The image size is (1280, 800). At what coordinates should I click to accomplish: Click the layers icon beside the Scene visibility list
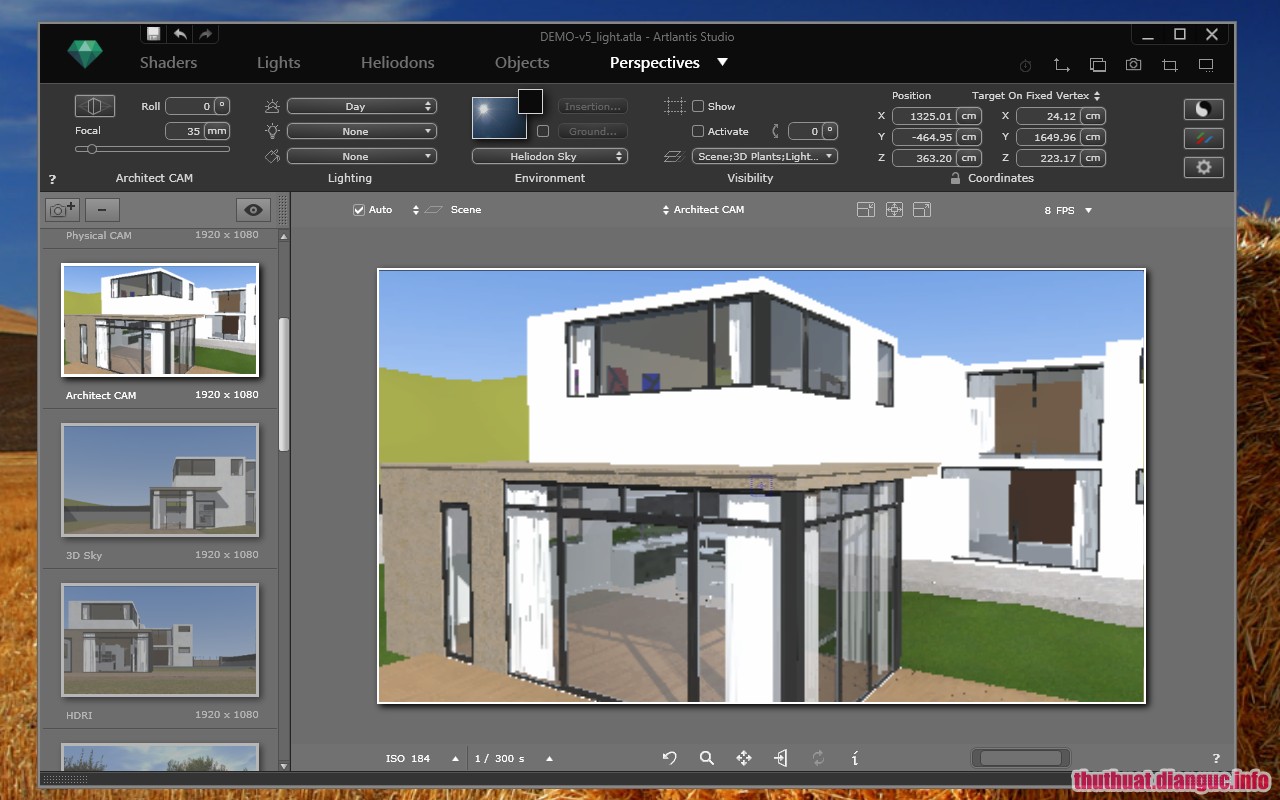point(674,156)
